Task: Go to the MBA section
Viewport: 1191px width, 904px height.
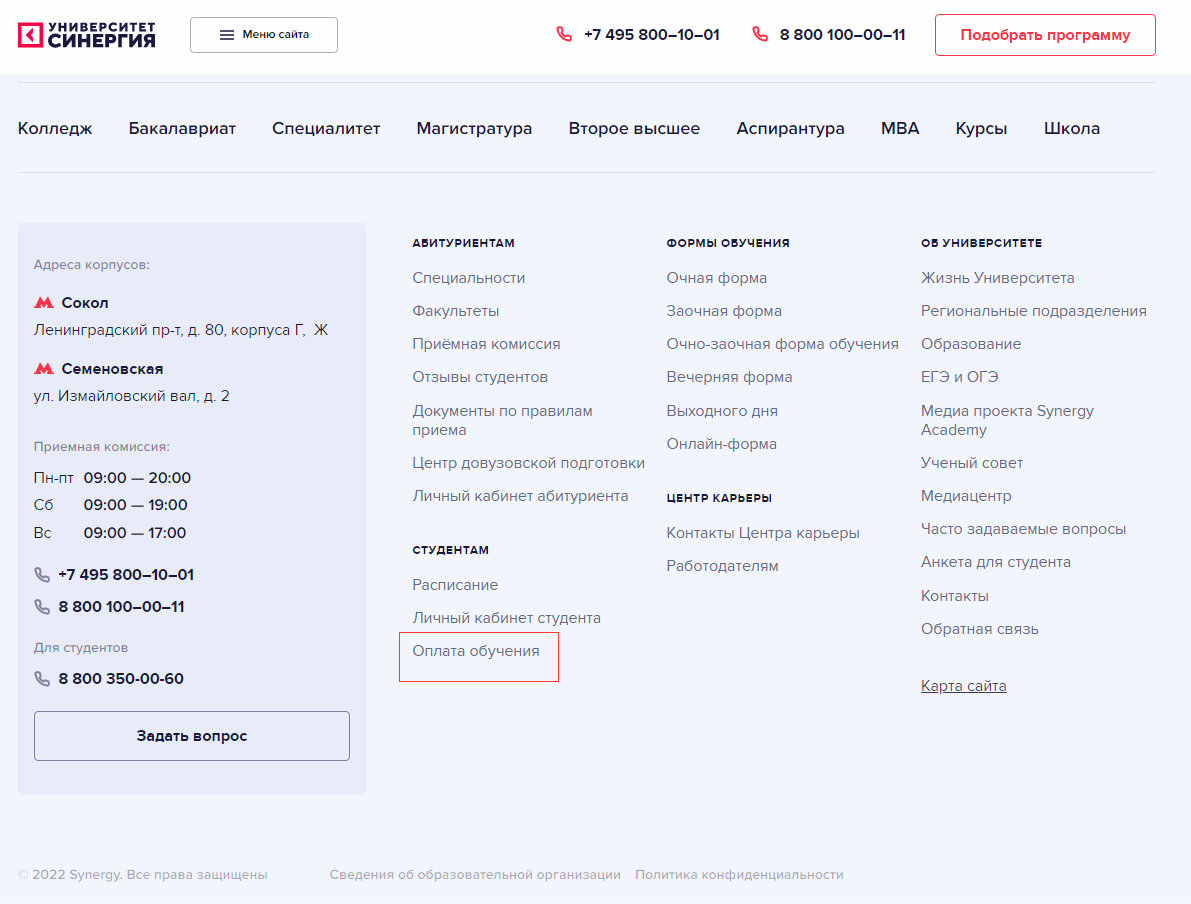Action: (x=899, y=128)
